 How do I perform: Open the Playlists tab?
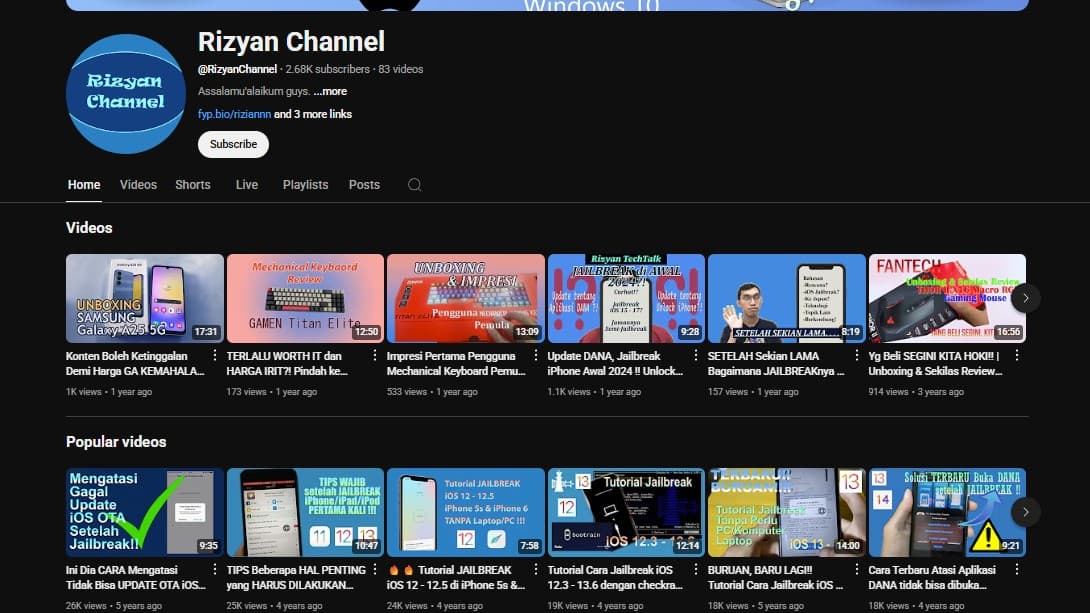pos(305,185)
